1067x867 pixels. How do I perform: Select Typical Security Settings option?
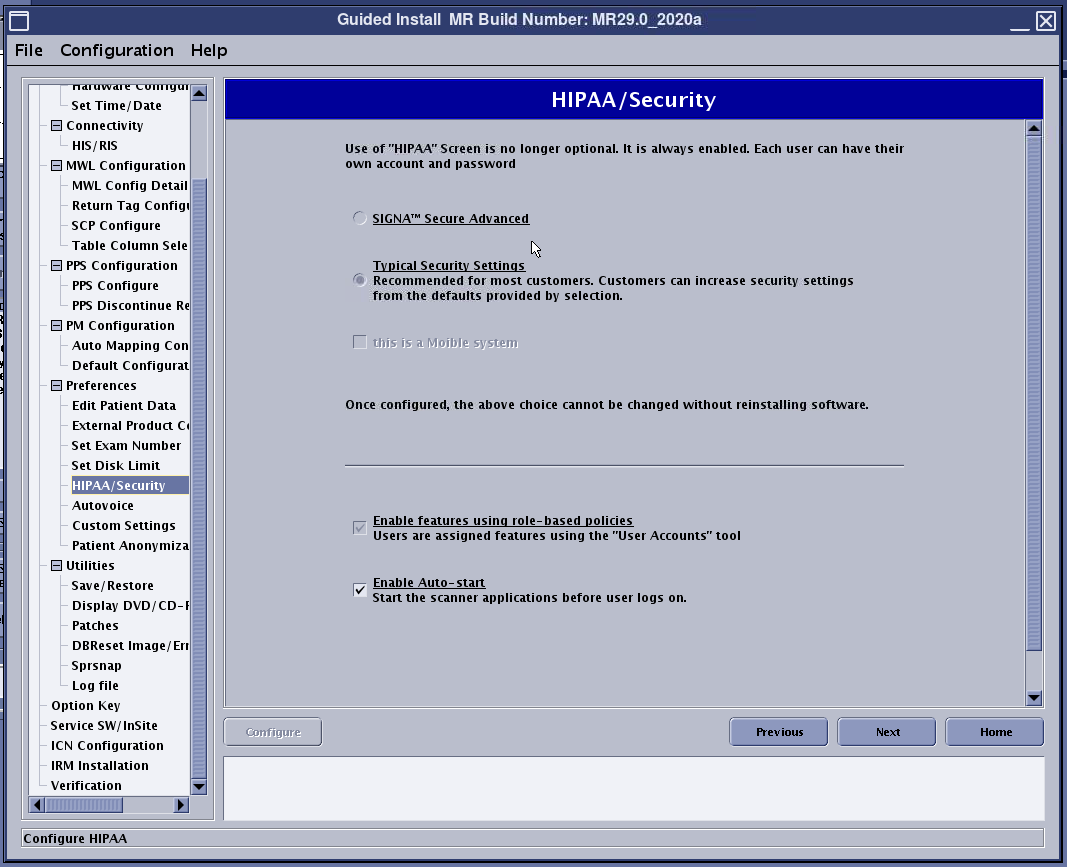360,281
